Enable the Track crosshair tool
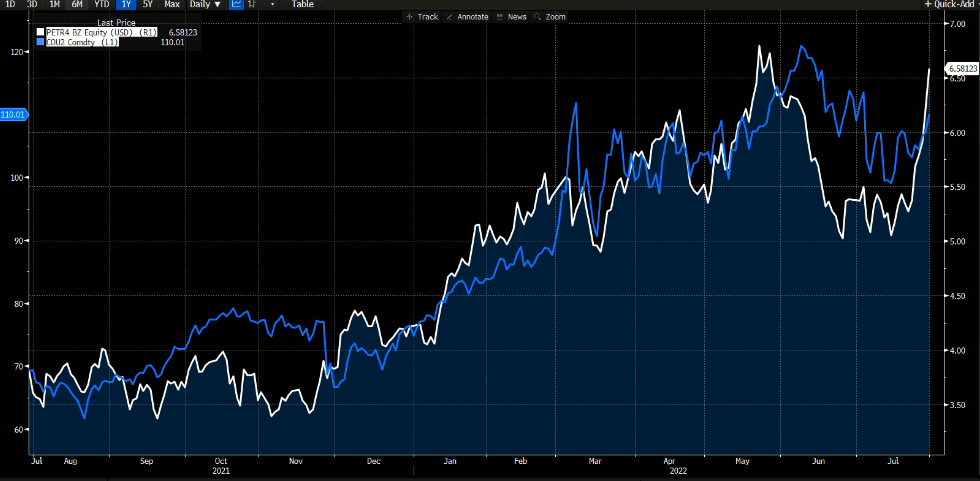980x481 pixels. [422, 17]
